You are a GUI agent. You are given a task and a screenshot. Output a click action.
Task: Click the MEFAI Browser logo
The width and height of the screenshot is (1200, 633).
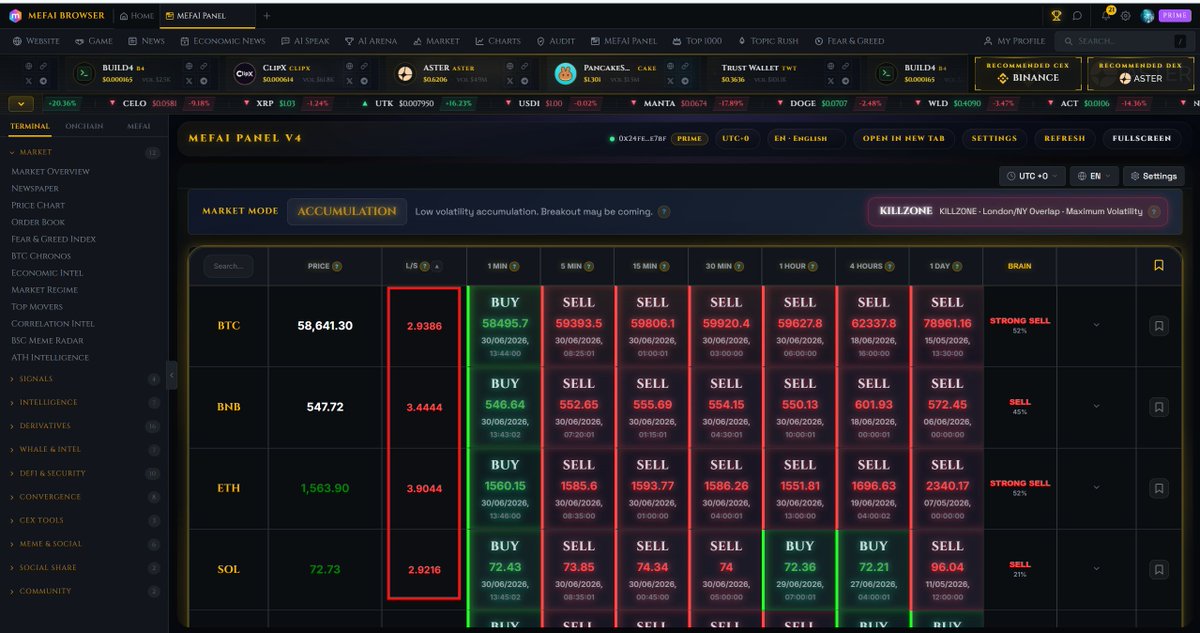16,16
